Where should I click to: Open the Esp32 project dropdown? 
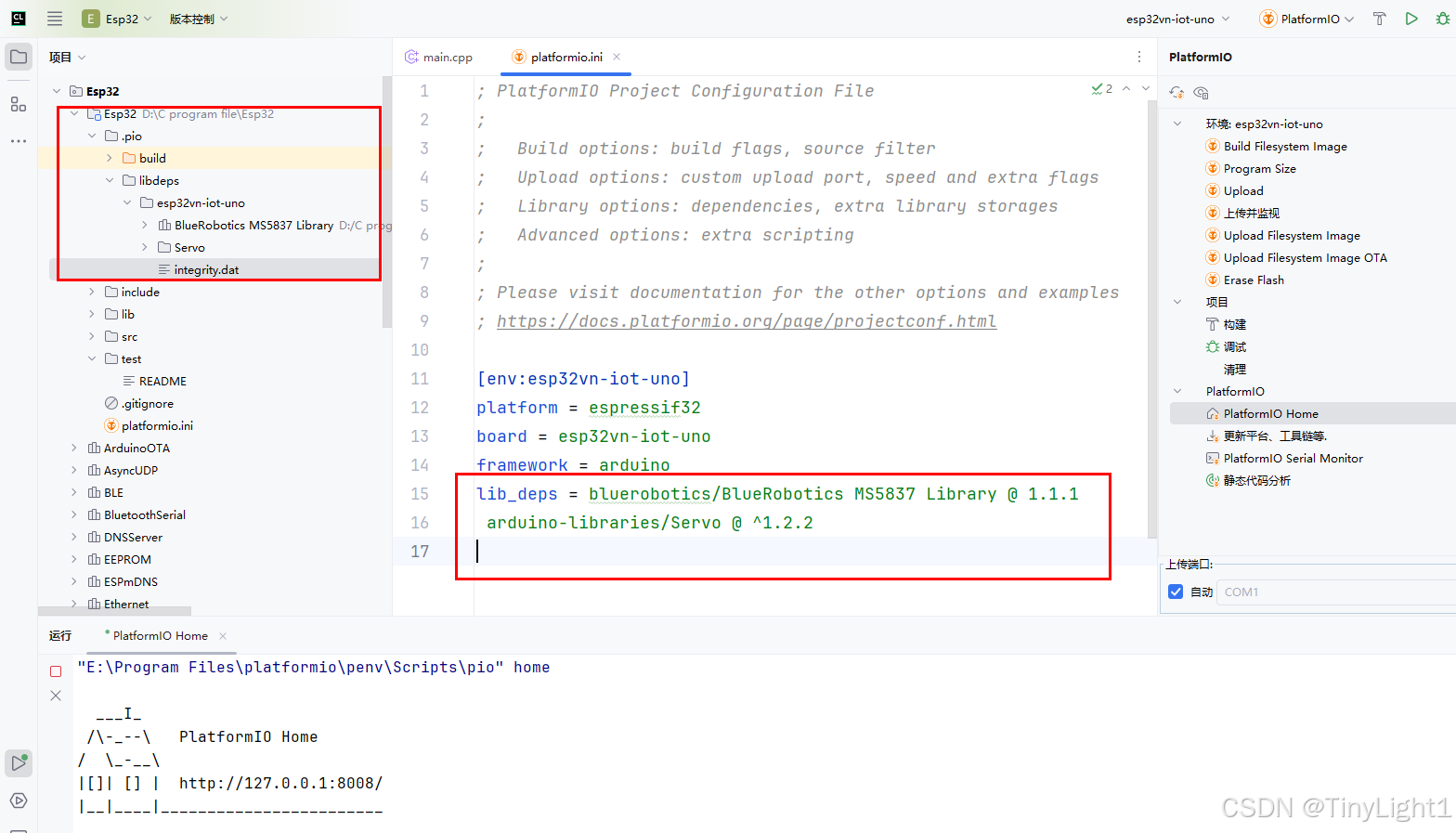[x=117, y=19]
